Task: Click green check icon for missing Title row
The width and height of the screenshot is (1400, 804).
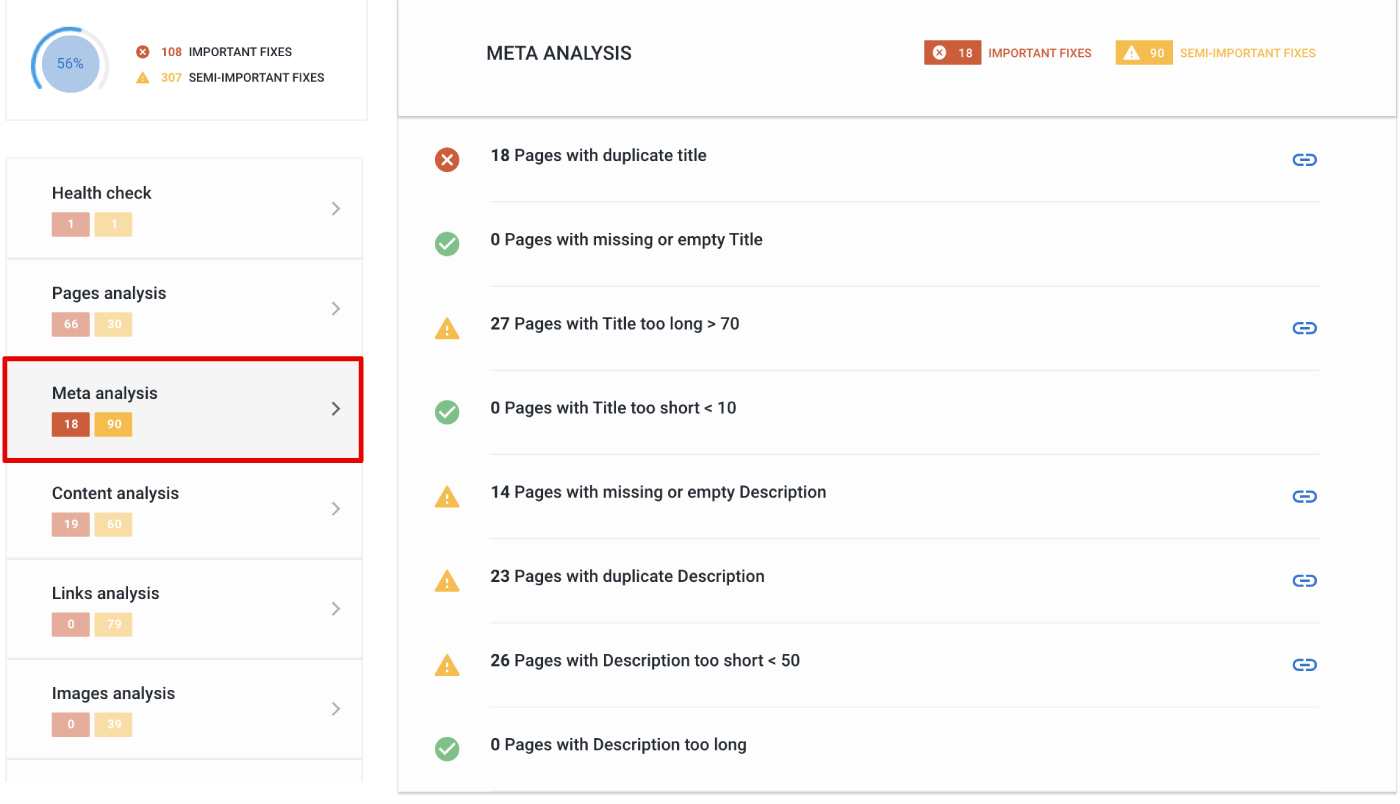Action: pos(447,244)
